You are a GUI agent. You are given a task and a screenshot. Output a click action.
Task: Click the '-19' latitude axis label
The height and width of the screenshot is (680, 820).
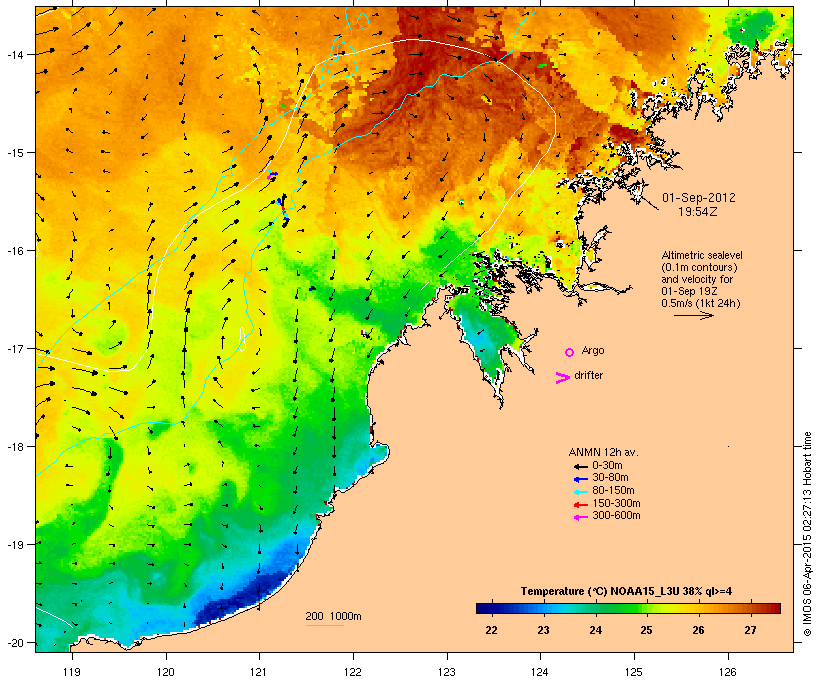(15, 545)
